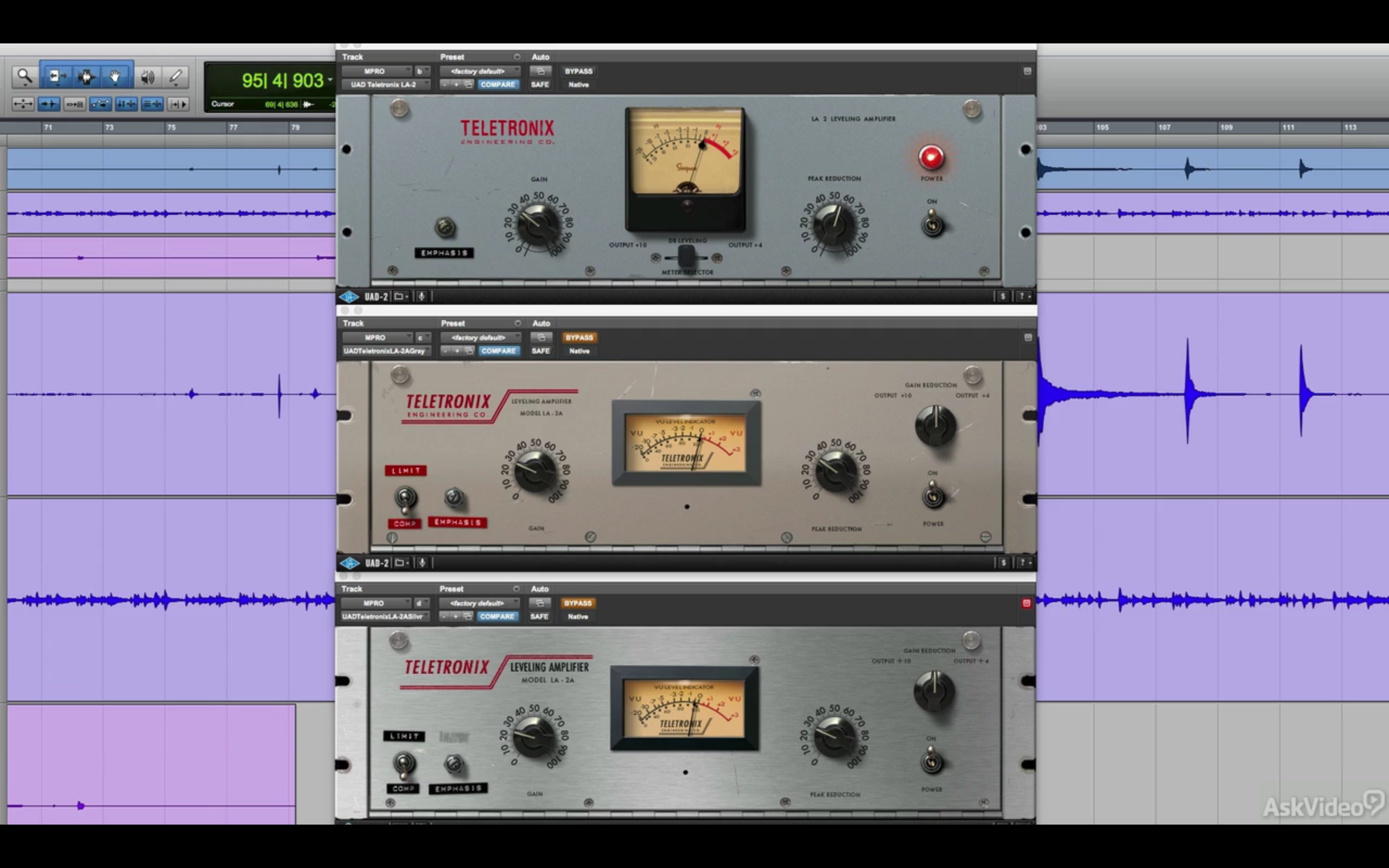Open folder icon in LA-2 UAD toolbar
The image size is (1389, 868).
tap(400, 297)
